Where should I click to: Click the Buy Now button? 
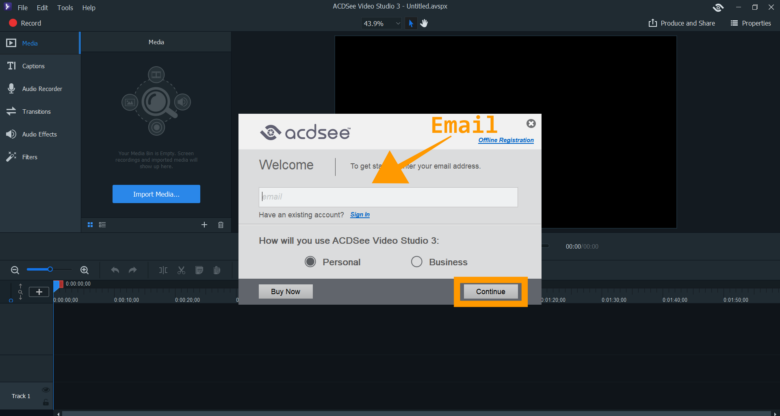286,292
